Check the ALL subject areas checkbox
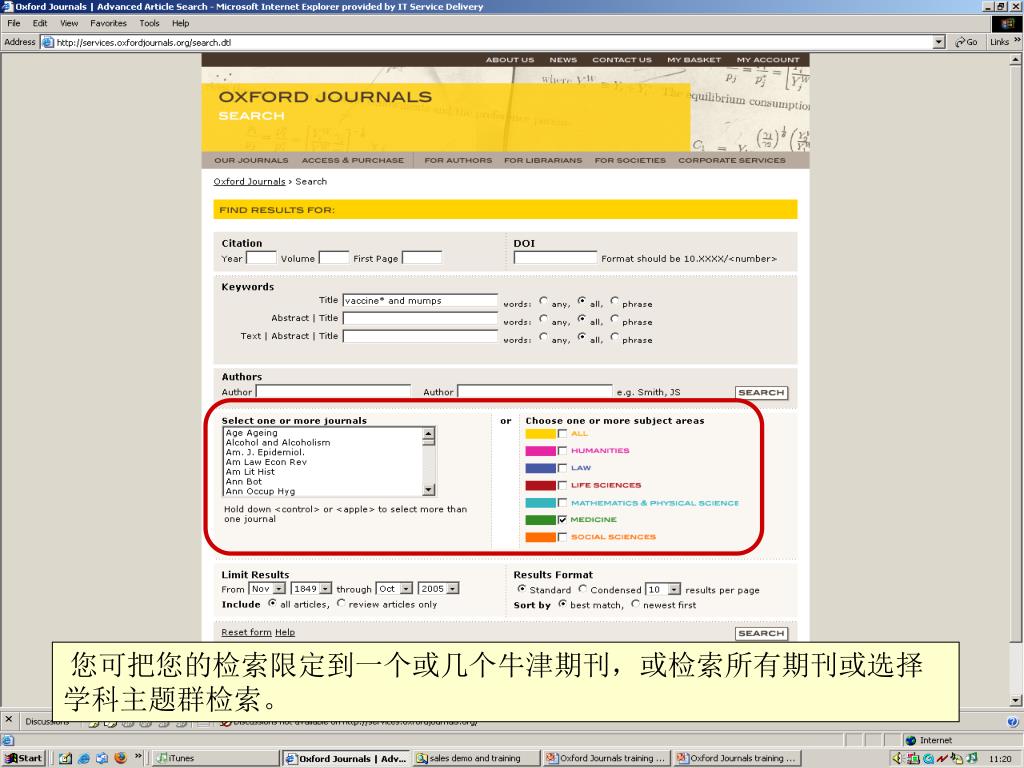 pyautogui.click(x=562, y=434)
